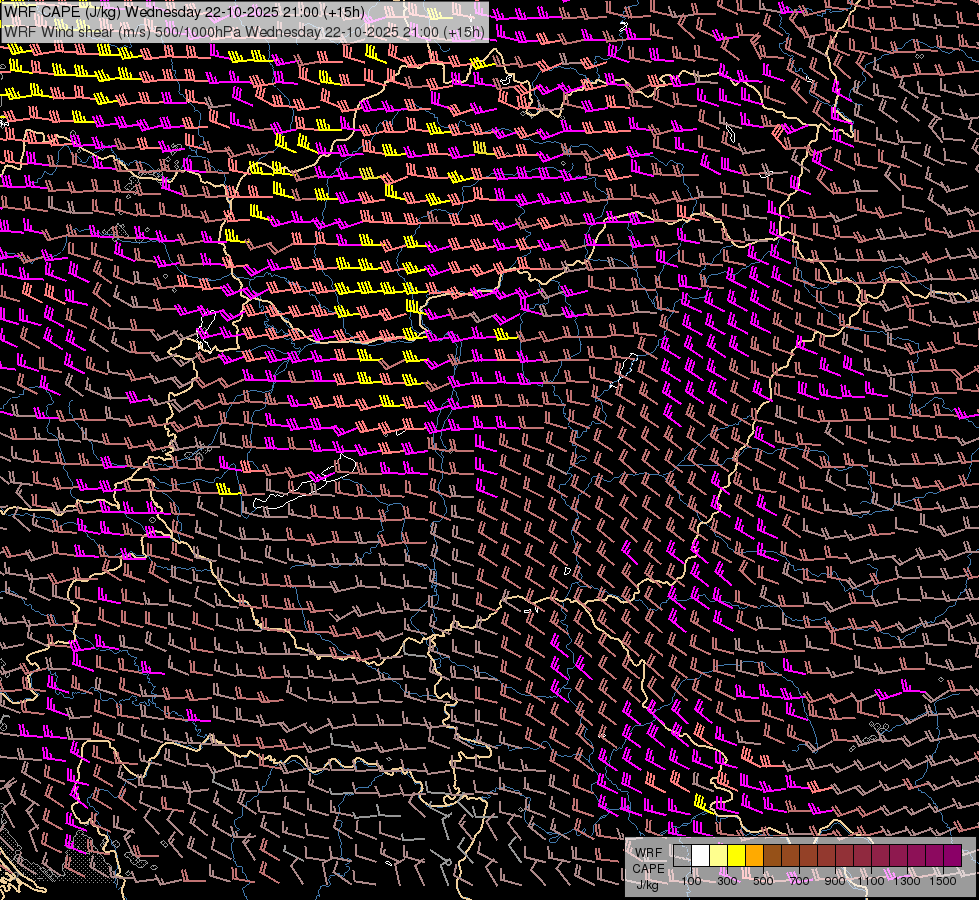Screen dimensions: 979x900
Task: Select the final purple legend swatch above 1500
Action: [953, 856]
